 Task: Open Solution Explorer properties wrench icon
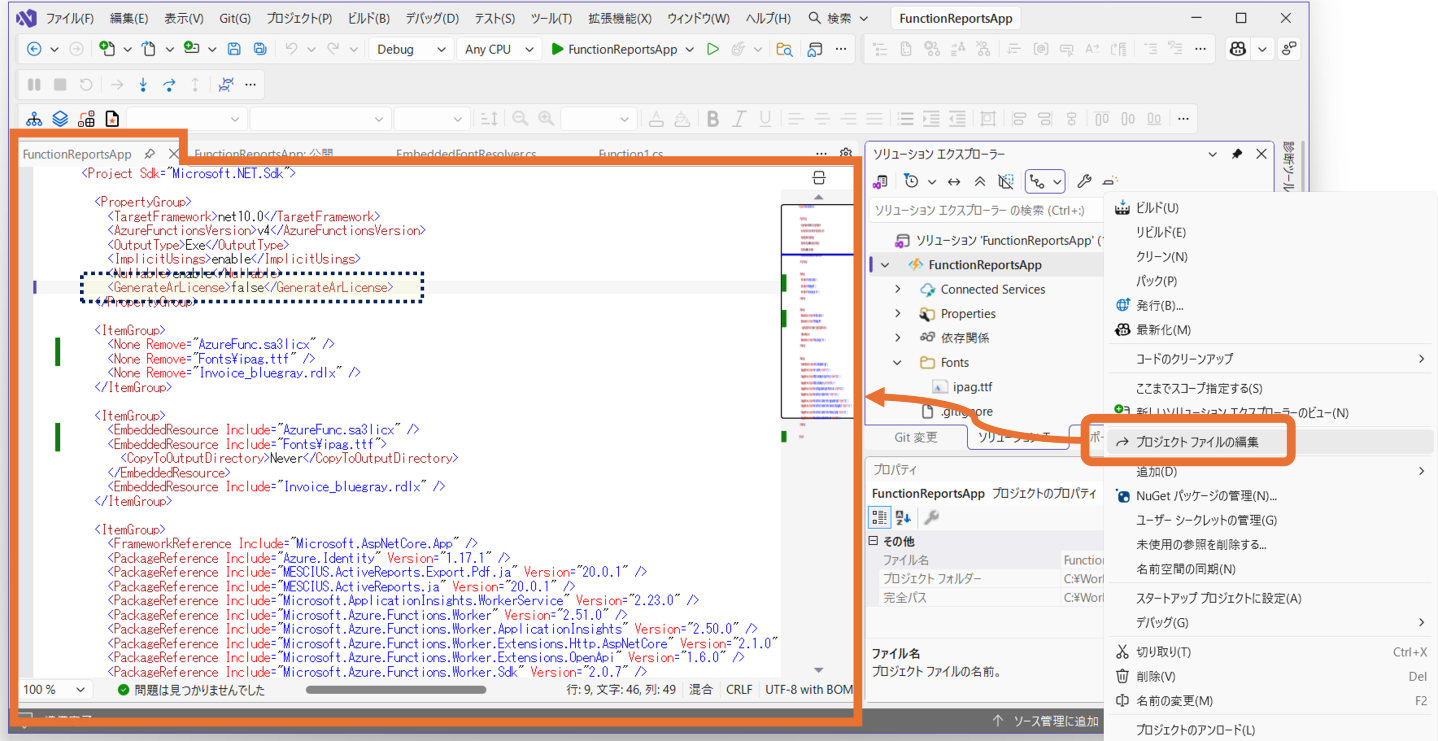(x=1084, y=182)
